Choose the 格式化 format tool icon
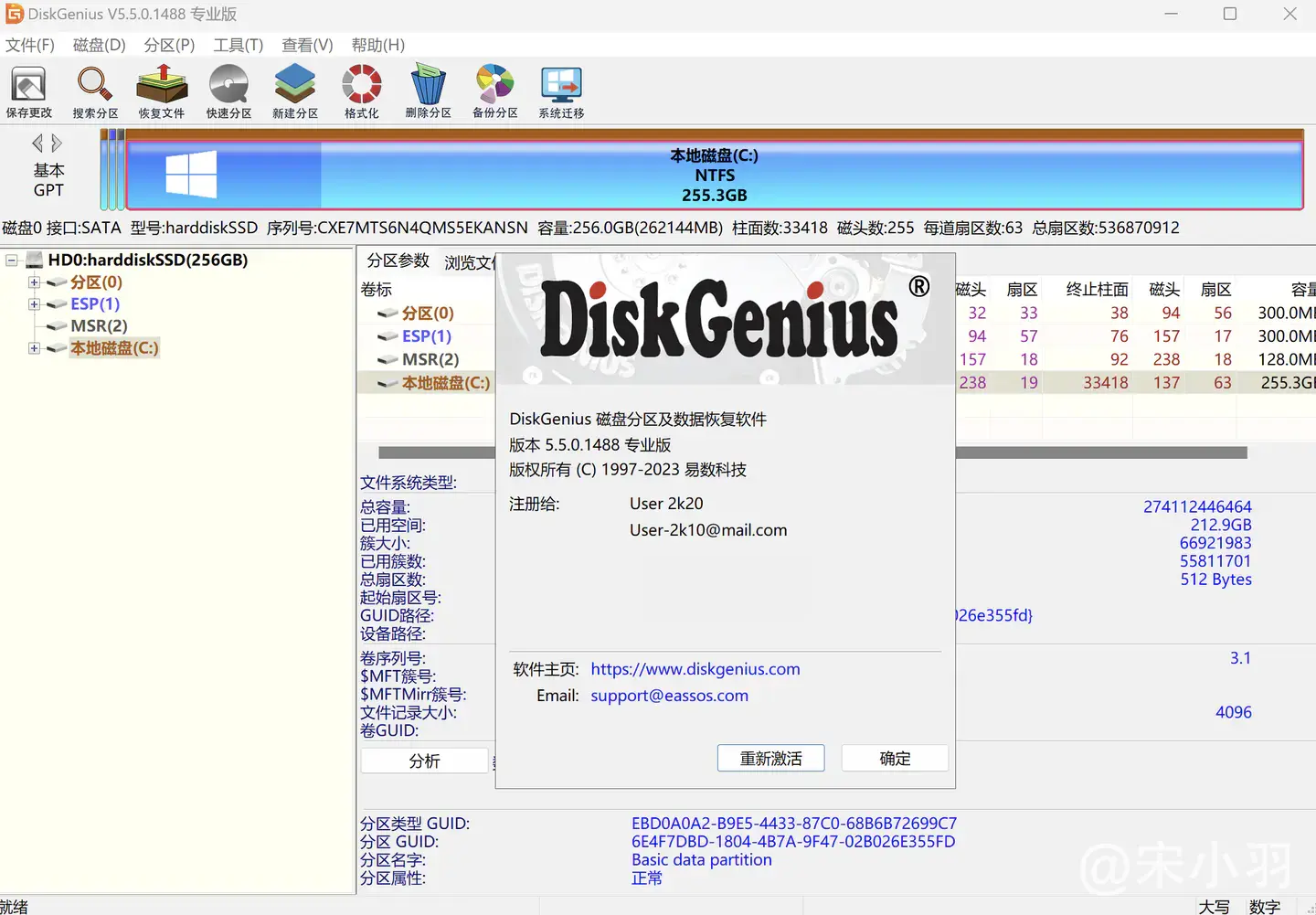1316x915 pixels. 362,91
